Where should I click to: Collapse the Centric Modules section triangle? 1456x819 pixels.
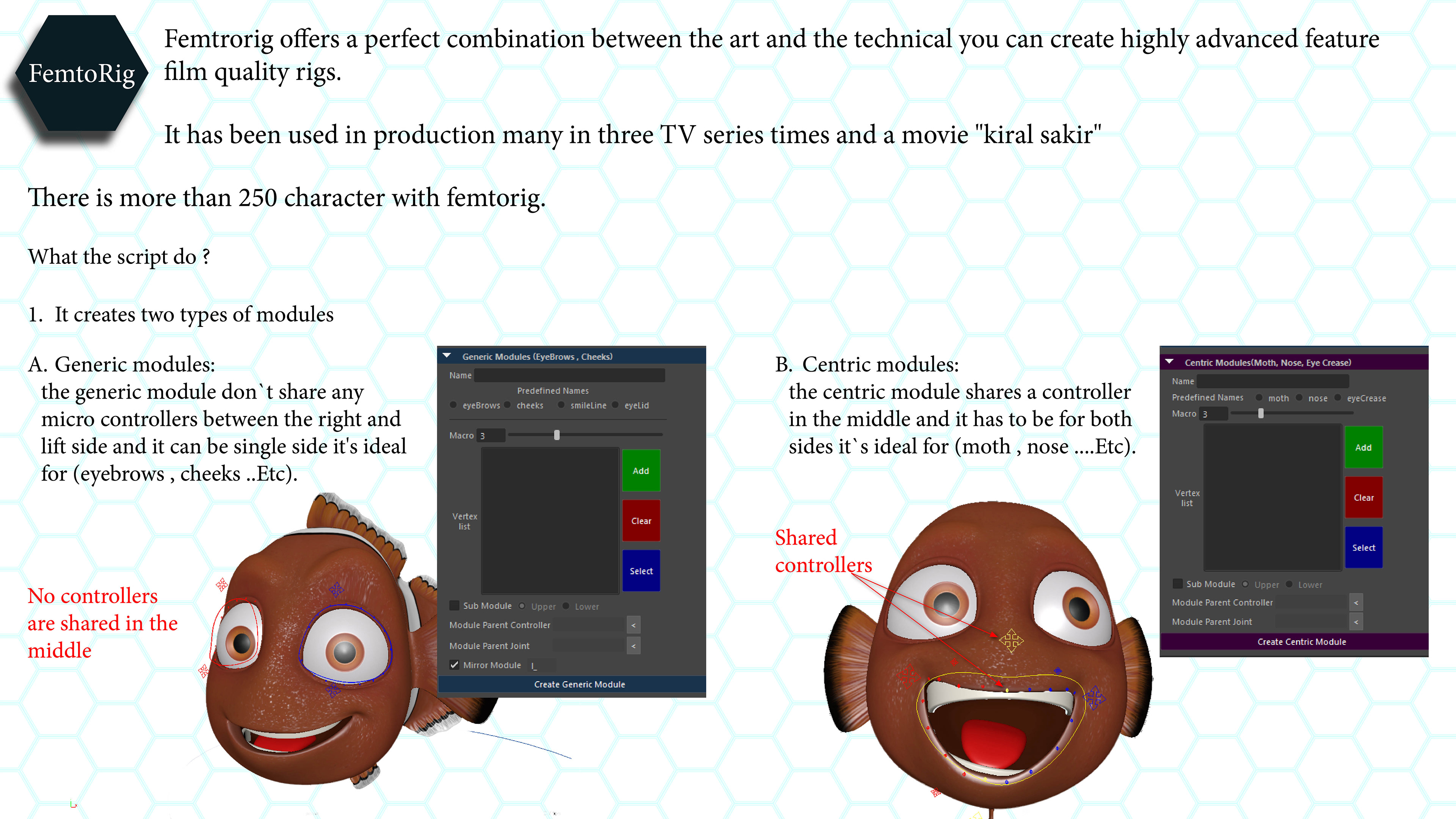point(1169,362)
